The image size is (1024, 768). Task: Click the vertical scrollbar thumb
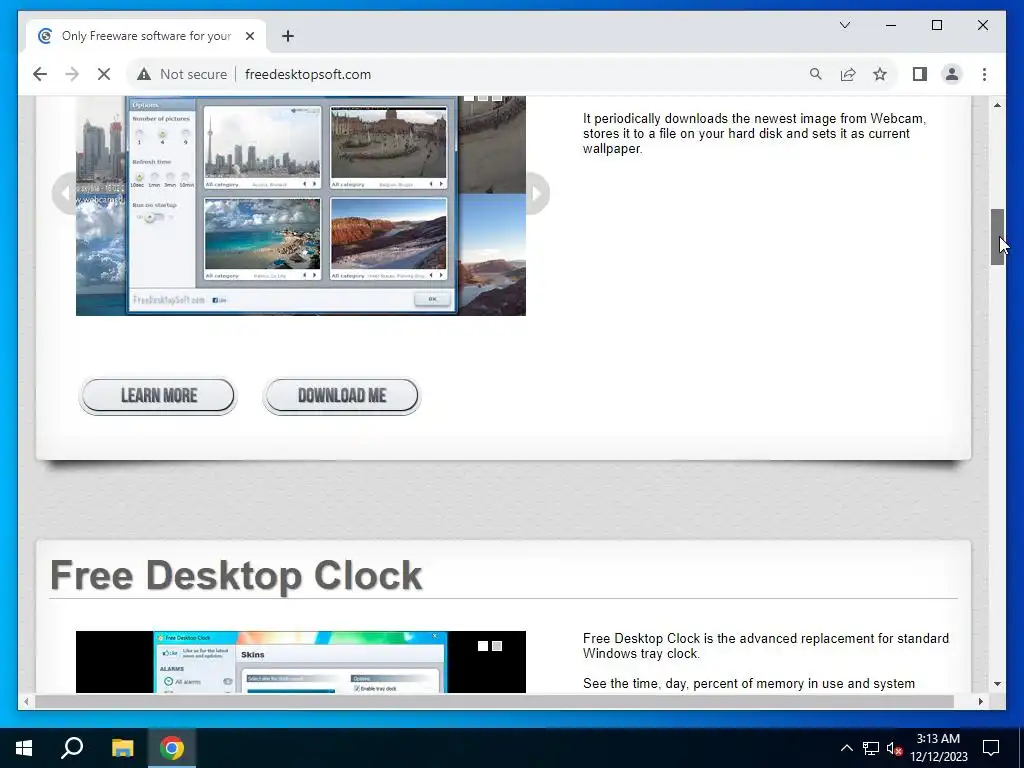(997, 236)
